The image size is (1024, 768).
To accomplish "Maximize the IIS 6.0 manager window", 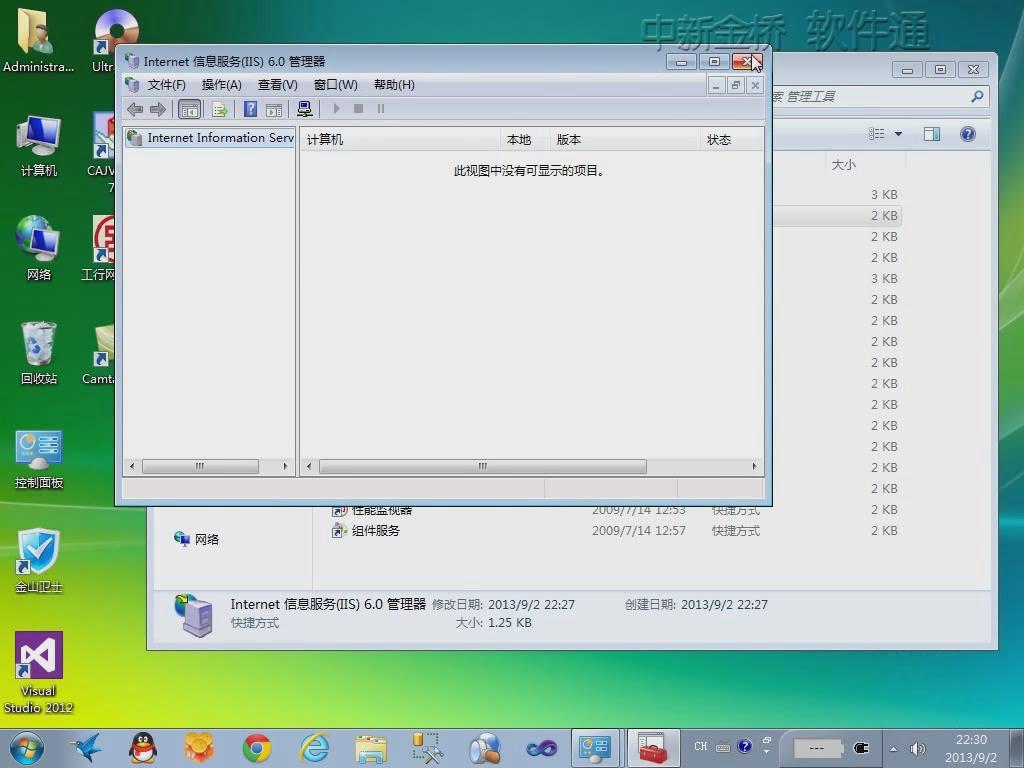I will point(714,62).
